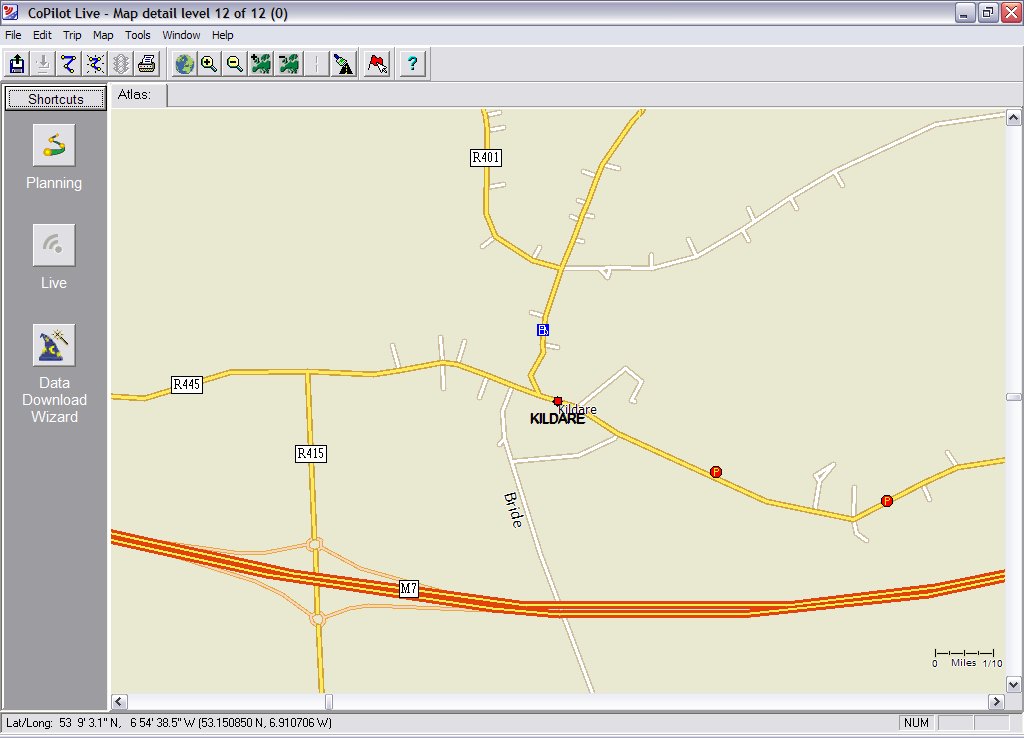
Task: Open the Tools menu
Action: (x=138, y=35)
